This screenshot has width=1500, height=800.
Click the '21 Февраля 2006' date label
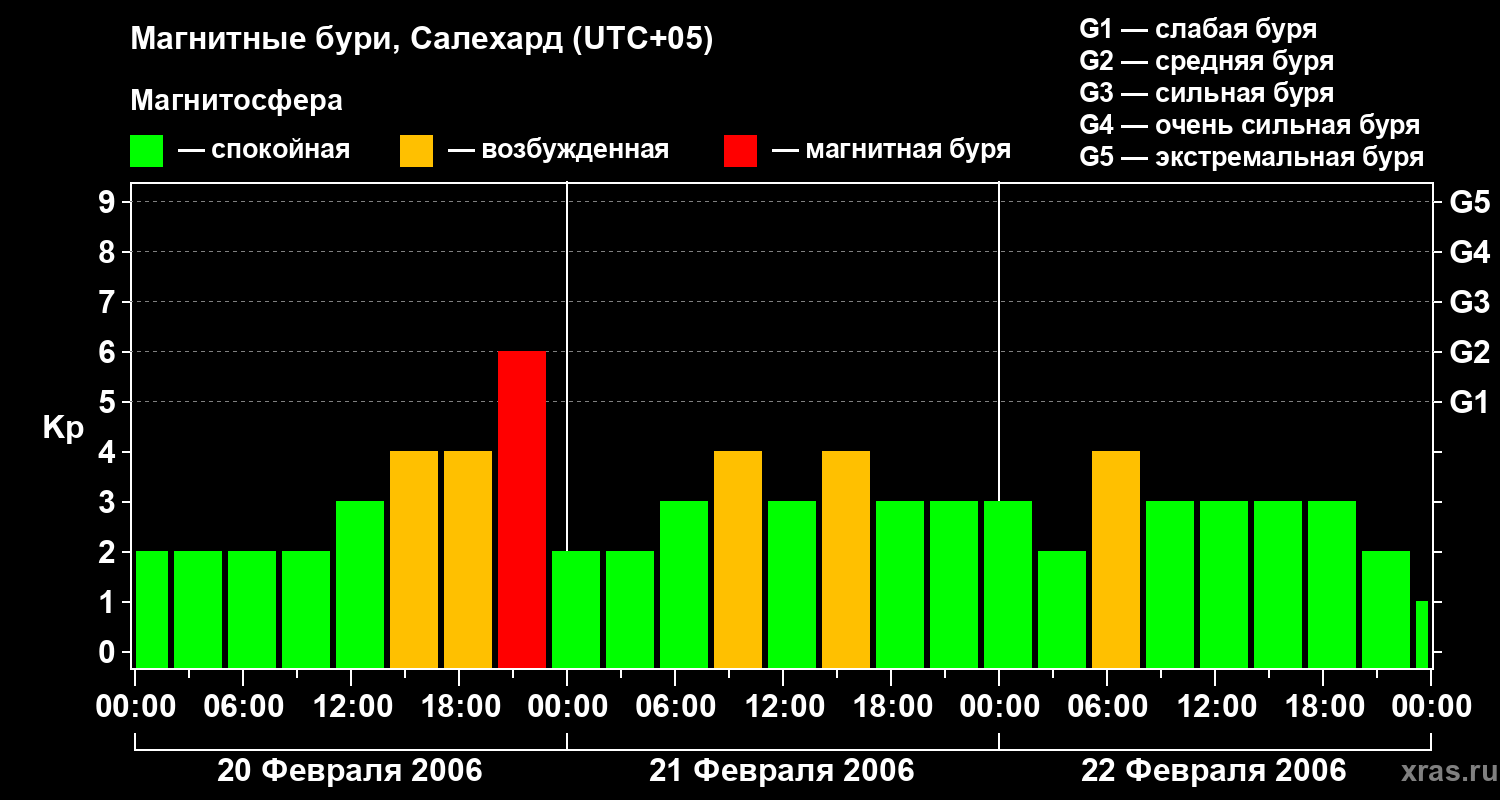click(x=782, y=771)
